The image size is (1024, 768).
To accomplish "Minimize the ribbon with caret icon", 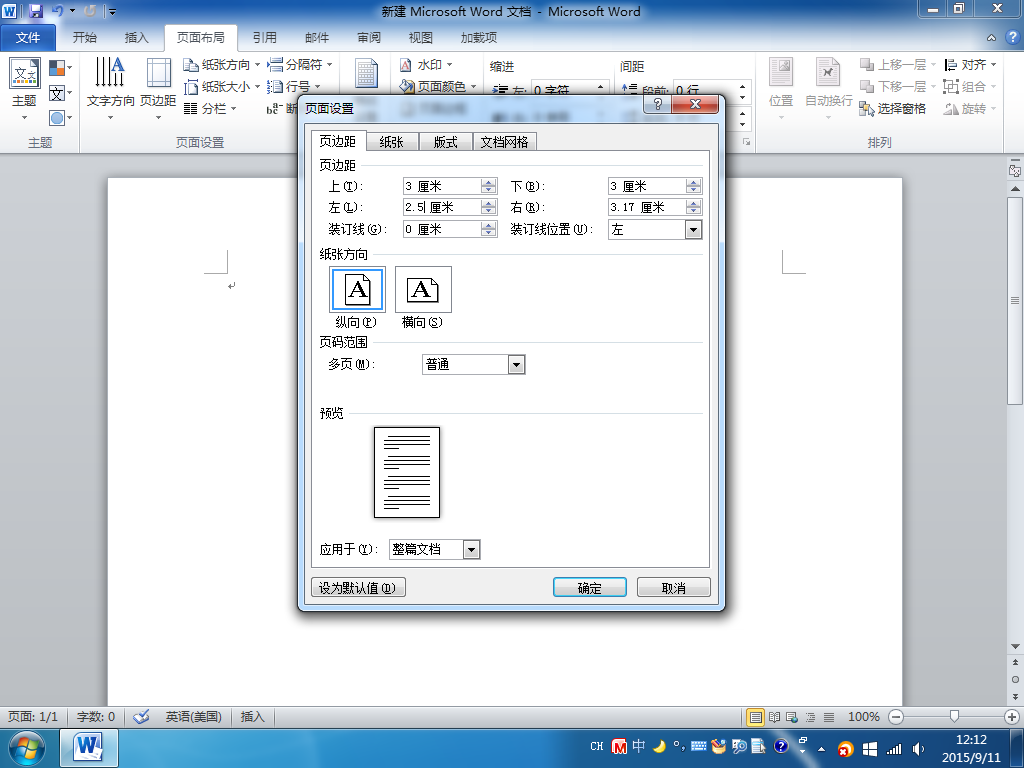I will coord(991,38).
